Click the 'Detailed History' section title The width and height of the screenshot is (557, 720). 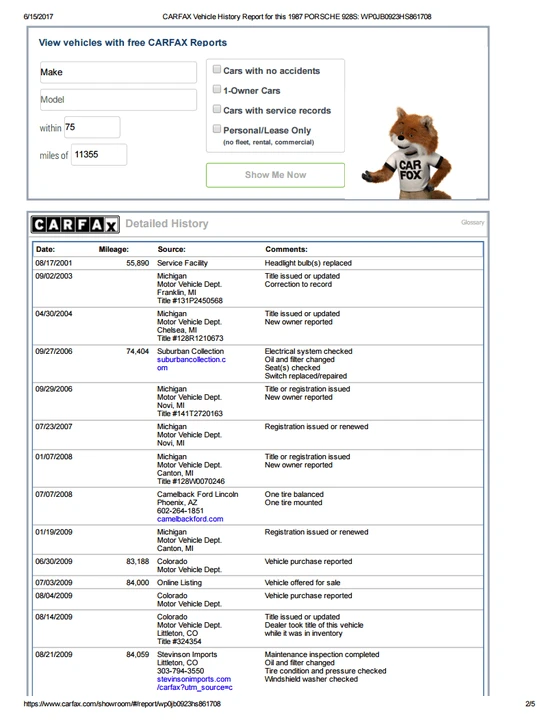tap(167, 224)
